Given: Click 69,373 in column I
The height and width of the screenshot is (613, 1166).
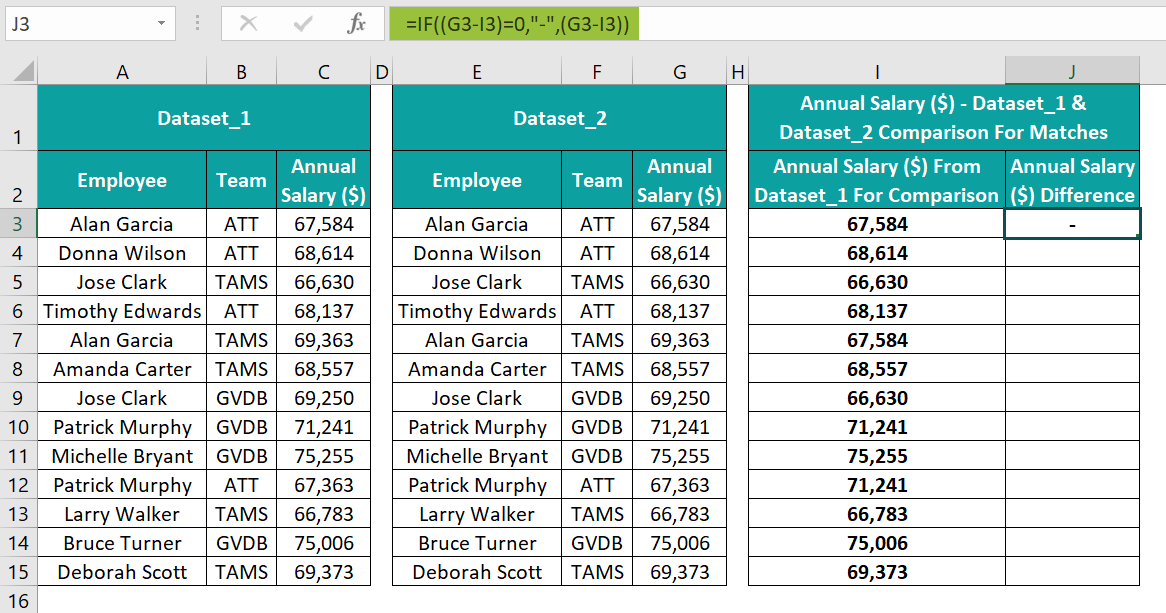Looking at the screenshot, I should (877, 572).
